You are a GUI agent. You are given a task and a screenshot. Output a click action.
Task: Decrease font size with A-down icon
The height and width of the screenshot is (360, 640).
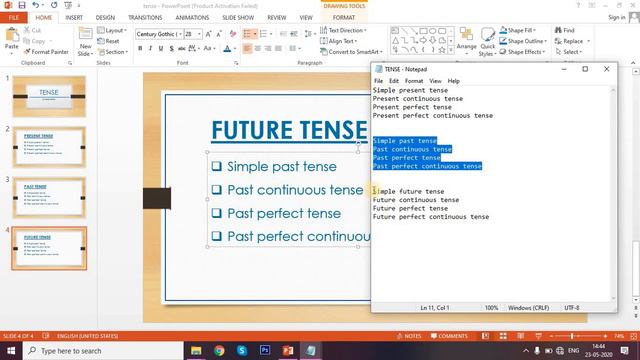pos(220,34)
